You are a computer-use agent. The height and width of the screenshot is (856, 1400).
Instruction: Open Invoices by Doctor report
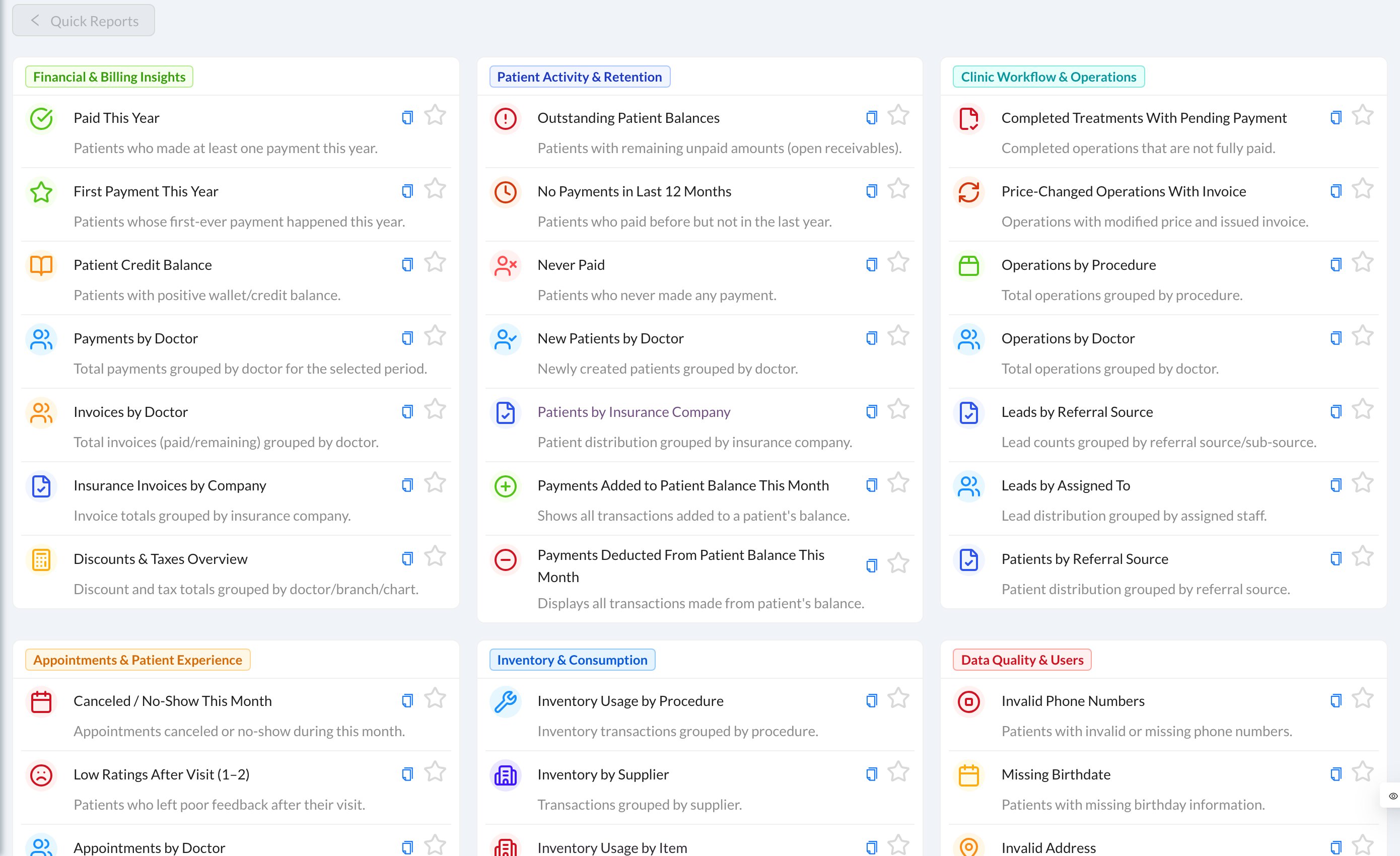(x=130, y=412)
